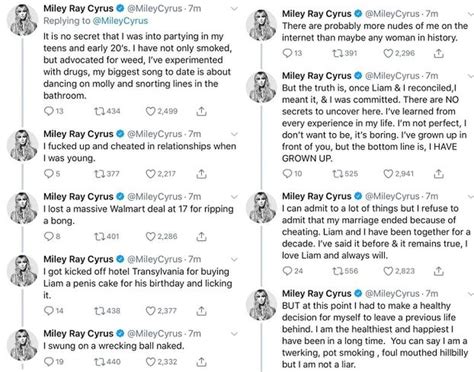The height and width of the screenshot is (372, 474).
Task: Open profile avatar beside the Walmart tweet
Action: [22, 208]
